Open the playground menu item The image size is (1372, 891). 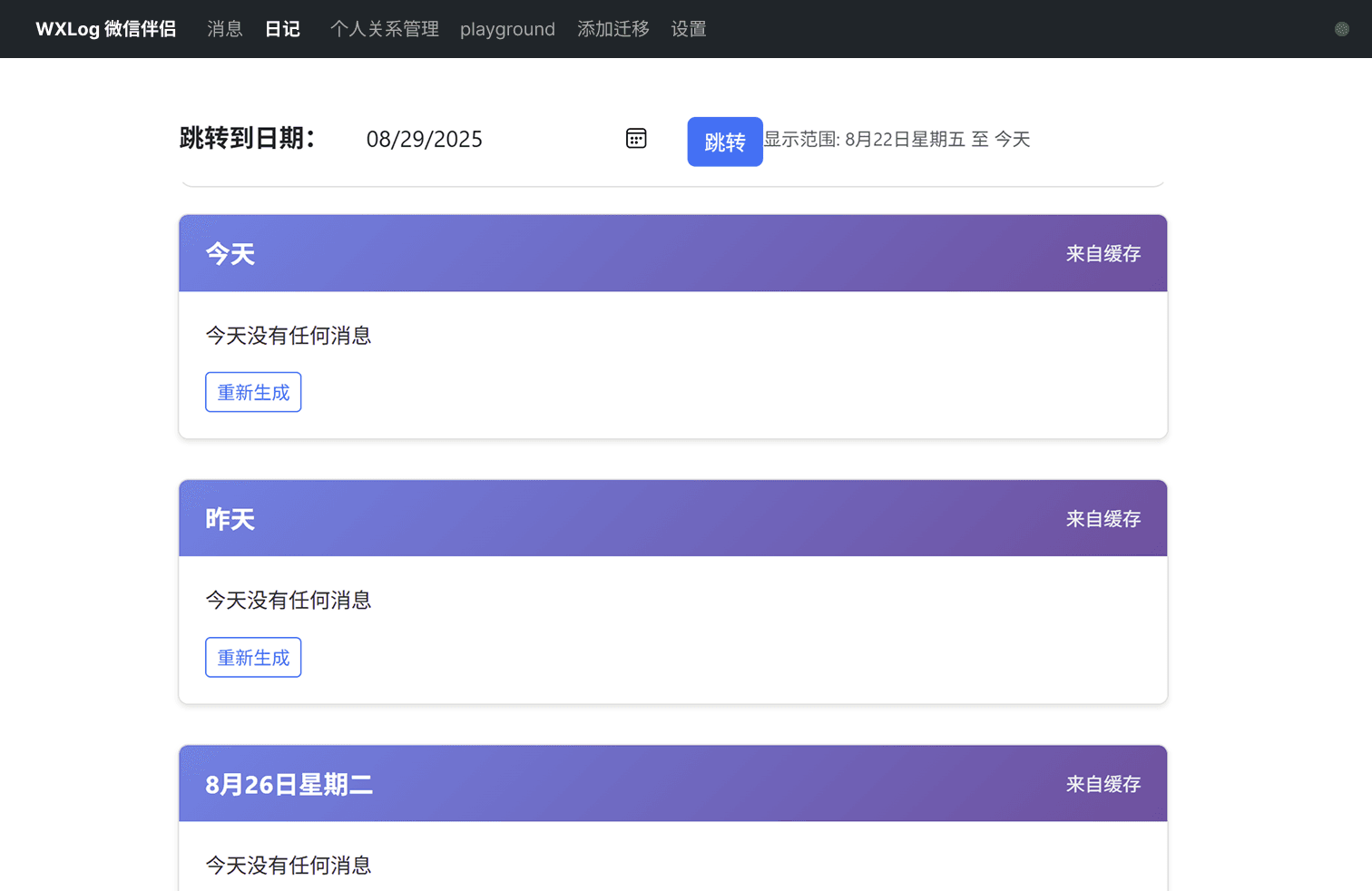(507, 29)
